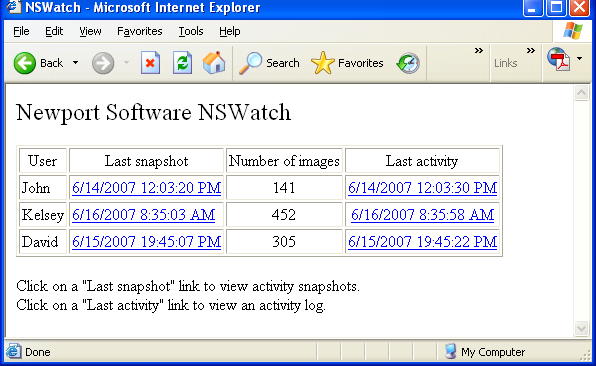596x366 pixels.
Task: Click the image count "141"
Action: click(284, 188)
